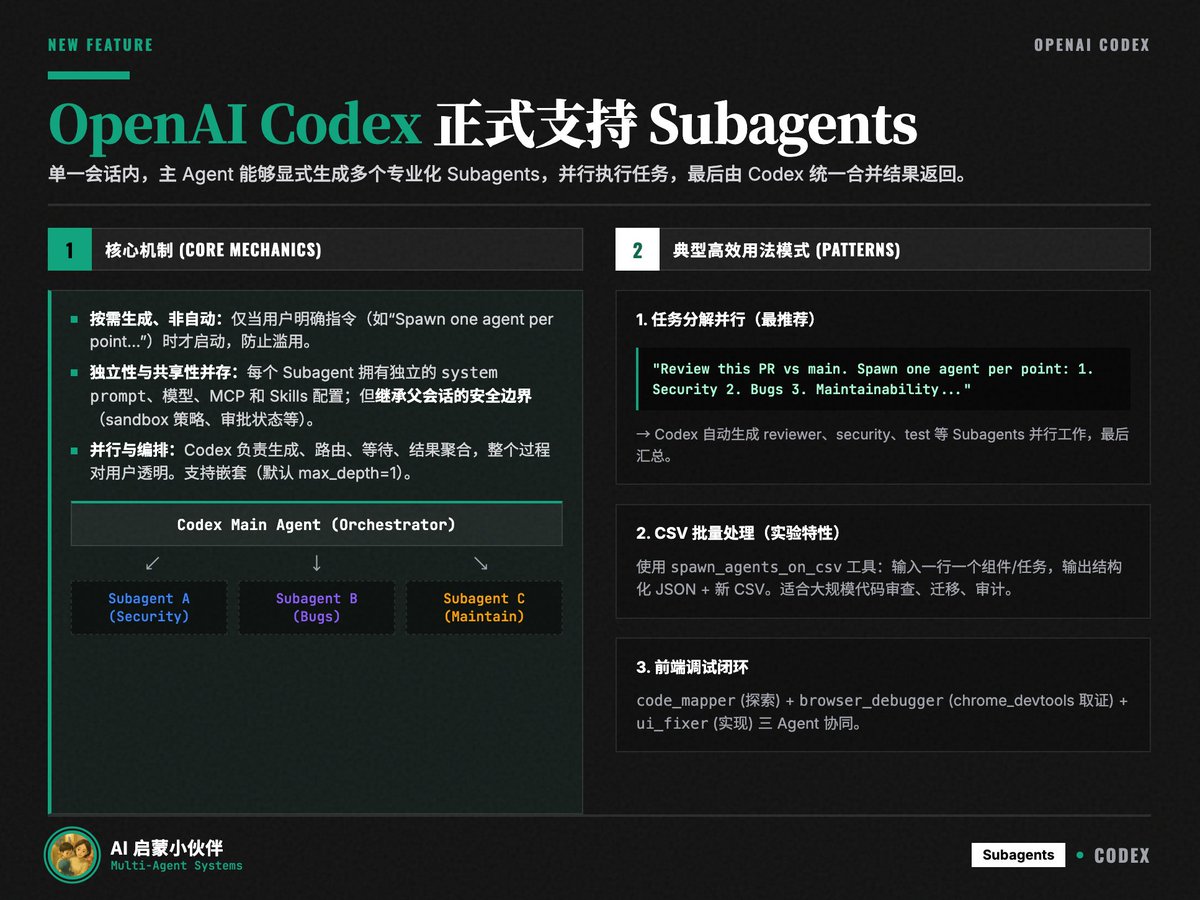Click the 继承父会话的安全边界 bold text
This screenshot has width=1200, height=900.
[x=454, y=396]
